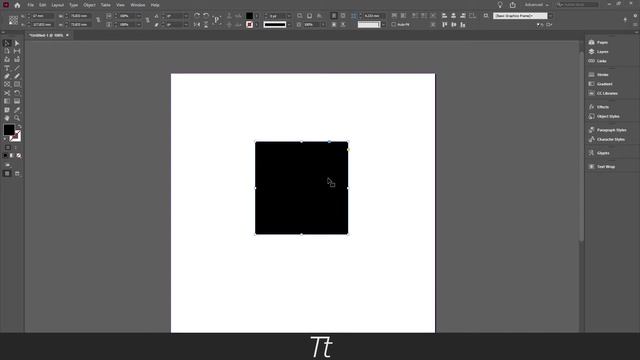The width and height of the screenshot is (640, 360).
Task: Click the lightbulb Learn icon
Action: coord(500,5)
